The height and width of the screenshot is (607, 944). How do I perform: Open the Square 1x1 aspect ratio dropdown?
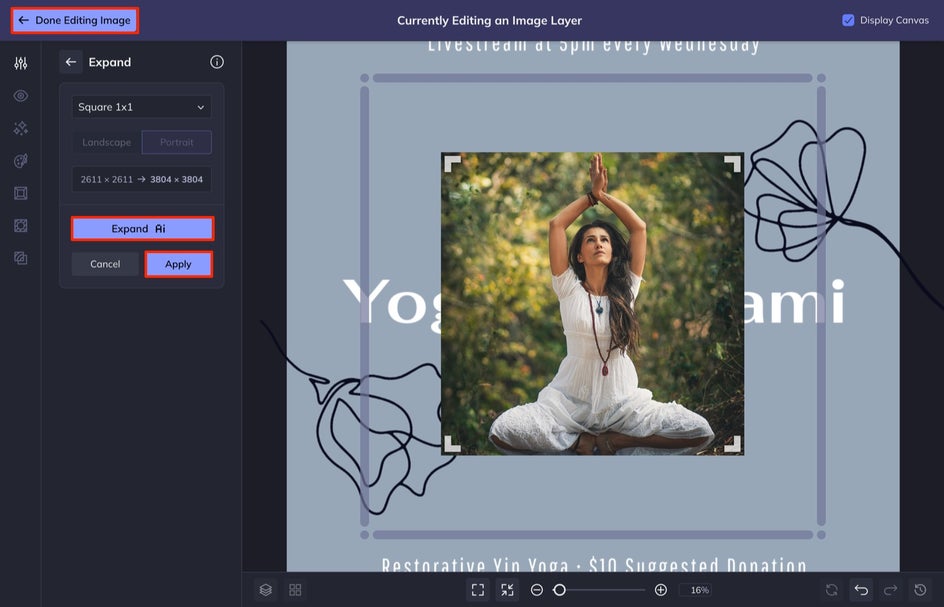[141, 107]
